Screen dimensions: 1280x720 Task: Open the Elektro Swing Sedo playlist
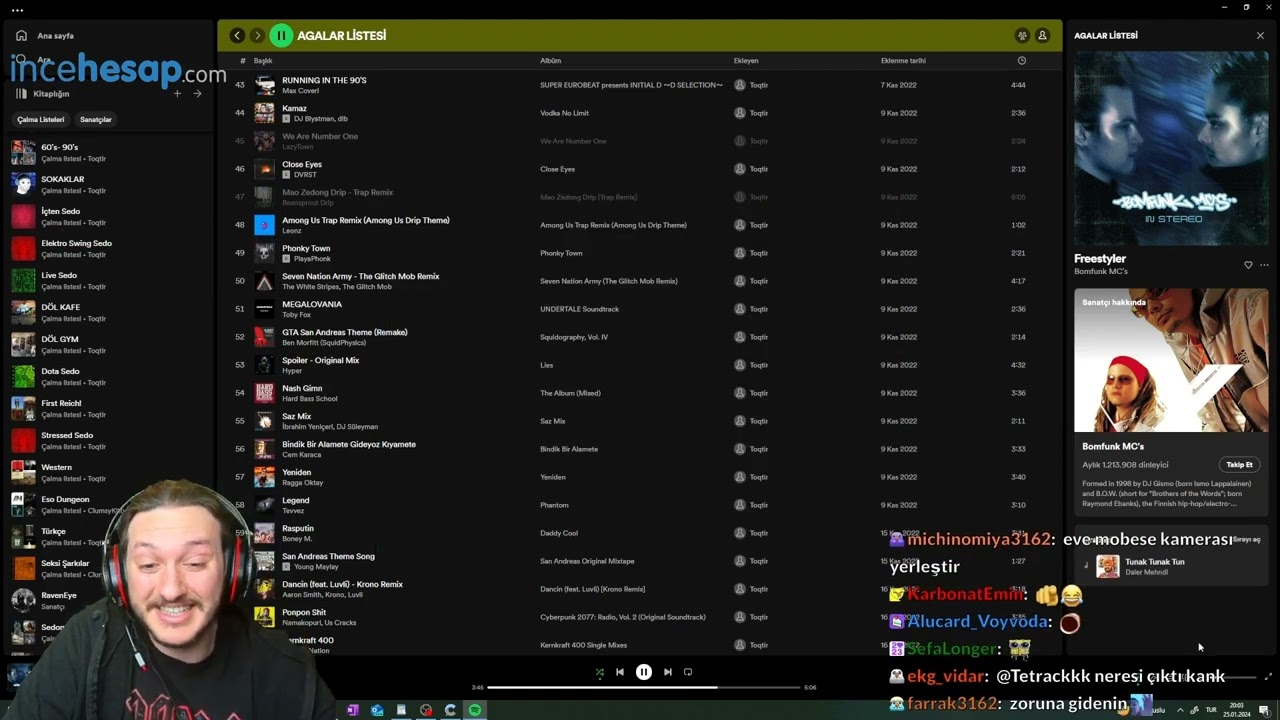(108, 249)
